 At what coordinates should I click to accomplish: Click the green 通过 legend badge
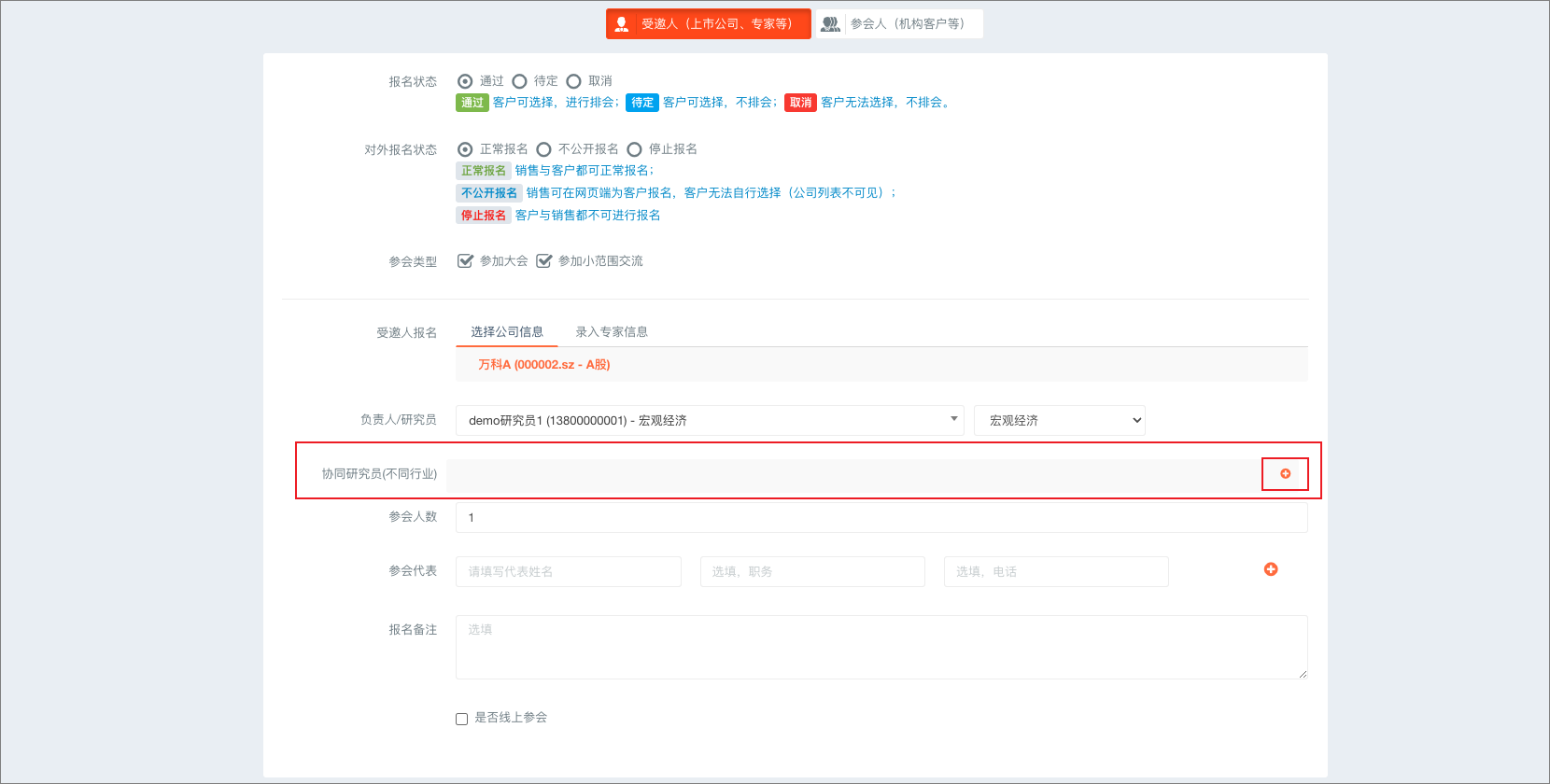click(x=472, y=103)
